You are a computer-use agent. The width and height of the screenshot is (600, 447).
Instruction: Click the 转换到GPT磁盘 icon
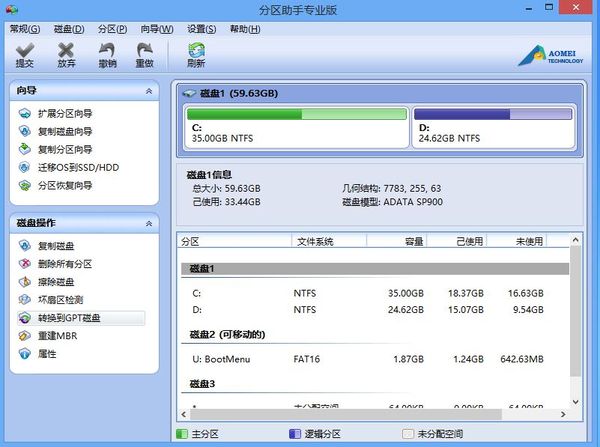point(24,318)
